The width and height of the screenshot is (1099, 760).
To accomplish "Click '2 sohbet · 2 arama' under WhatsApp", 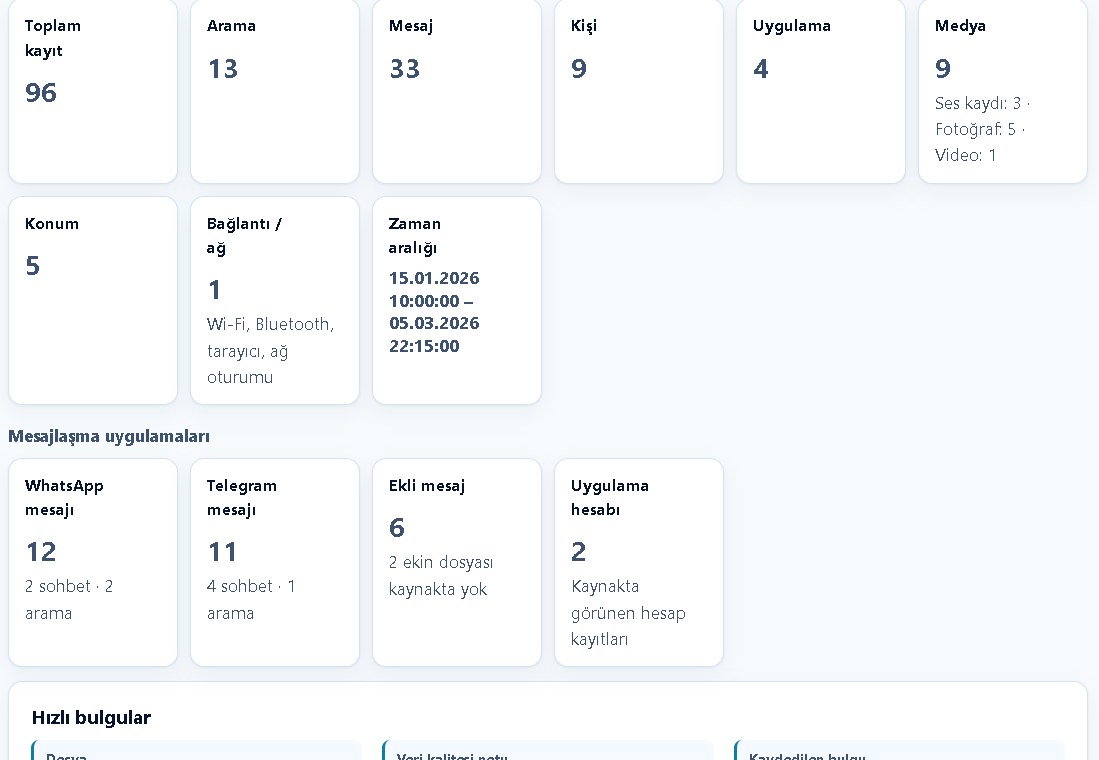I will 69,599.
